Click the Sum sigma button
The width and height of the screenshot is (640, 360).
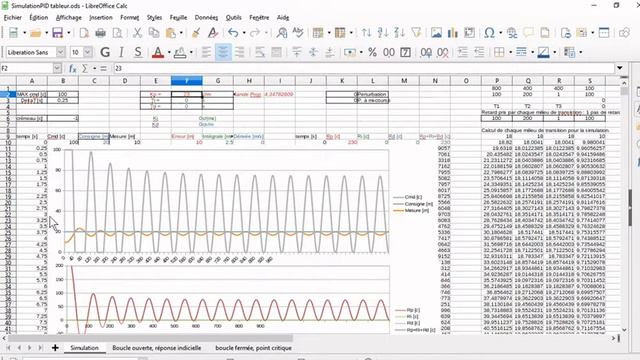(85, 69)
